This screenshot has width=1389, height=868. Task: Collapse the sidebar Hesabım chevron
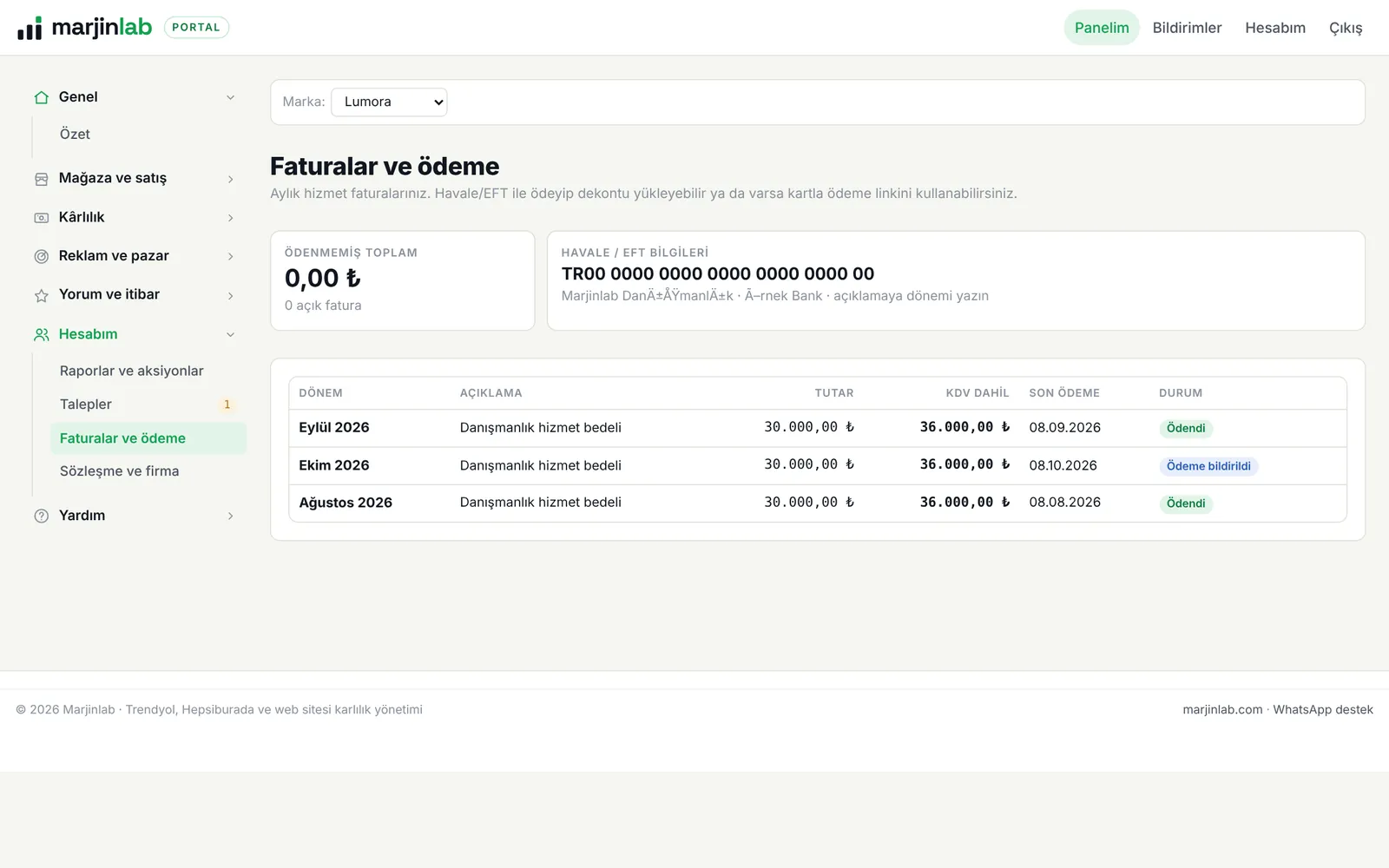coord(230,334)
